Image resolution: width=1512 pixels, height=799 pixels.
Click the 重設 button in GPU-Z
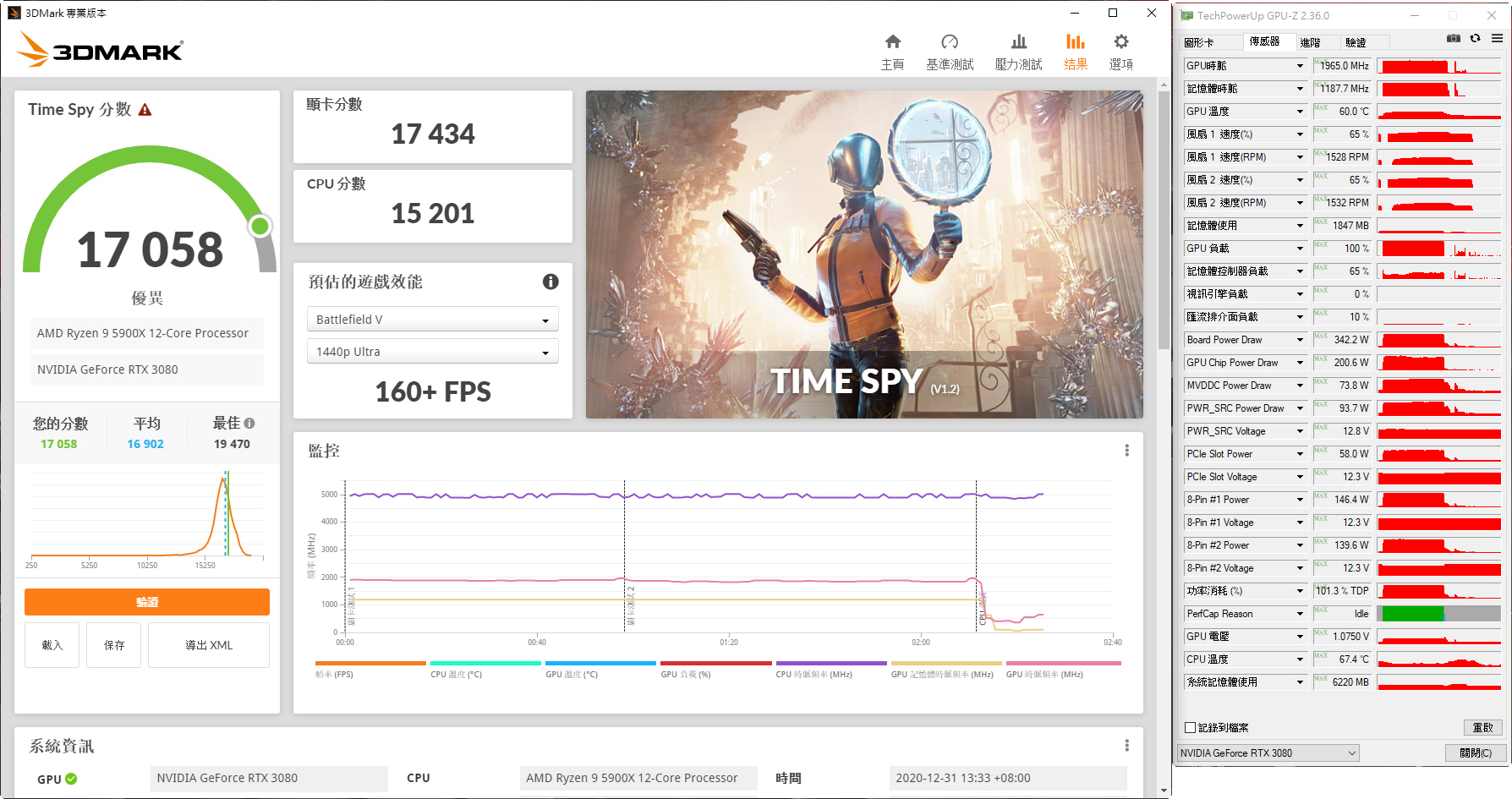[1482, 728]
